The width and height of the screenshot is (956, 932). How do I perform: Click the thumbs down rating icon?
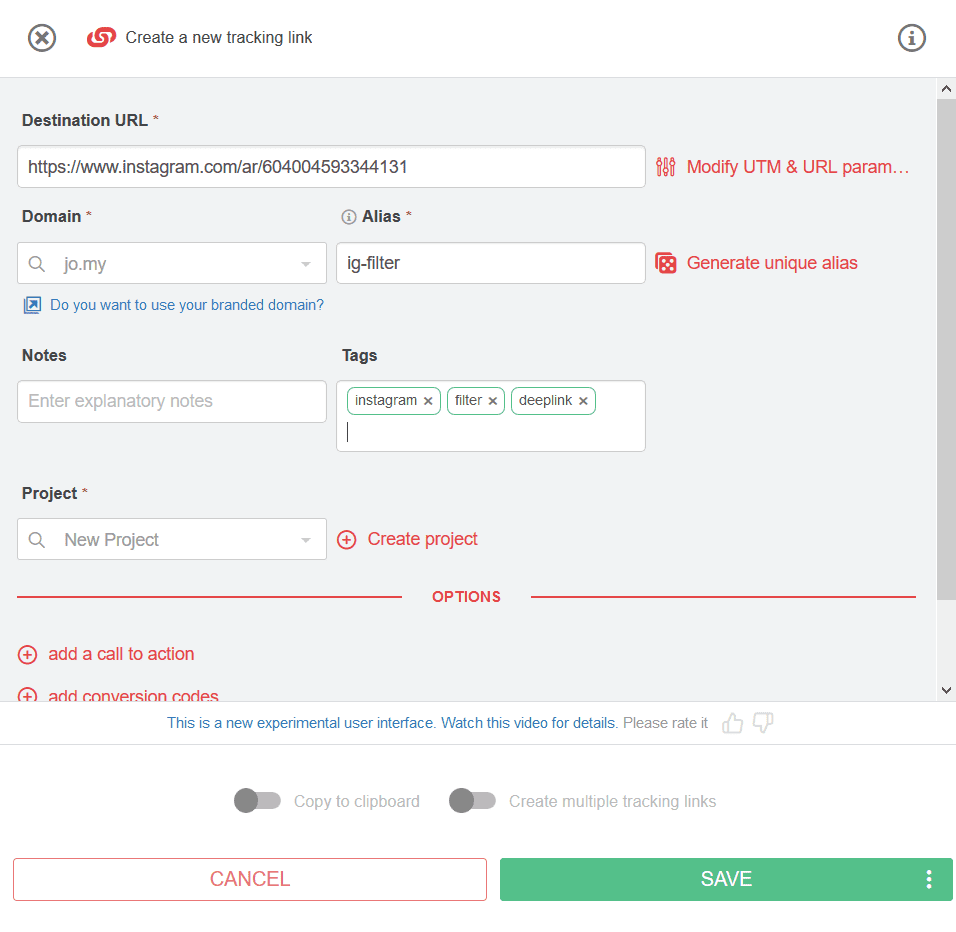tap(763, 723)
